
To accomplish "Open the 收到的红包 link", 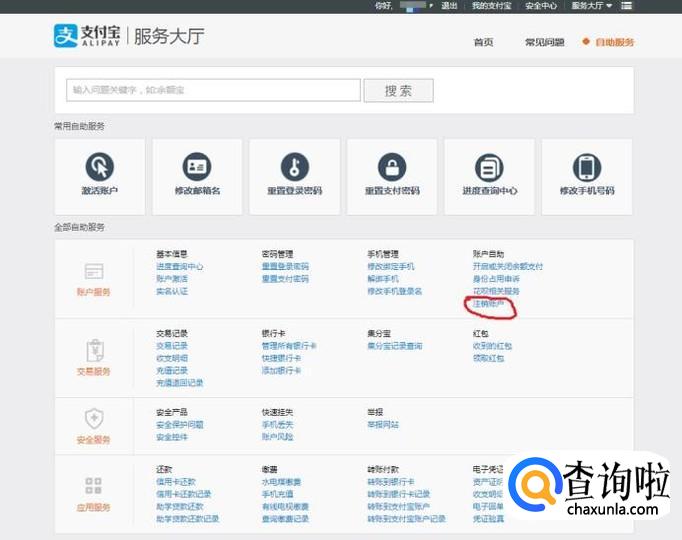I will (492, 346).
